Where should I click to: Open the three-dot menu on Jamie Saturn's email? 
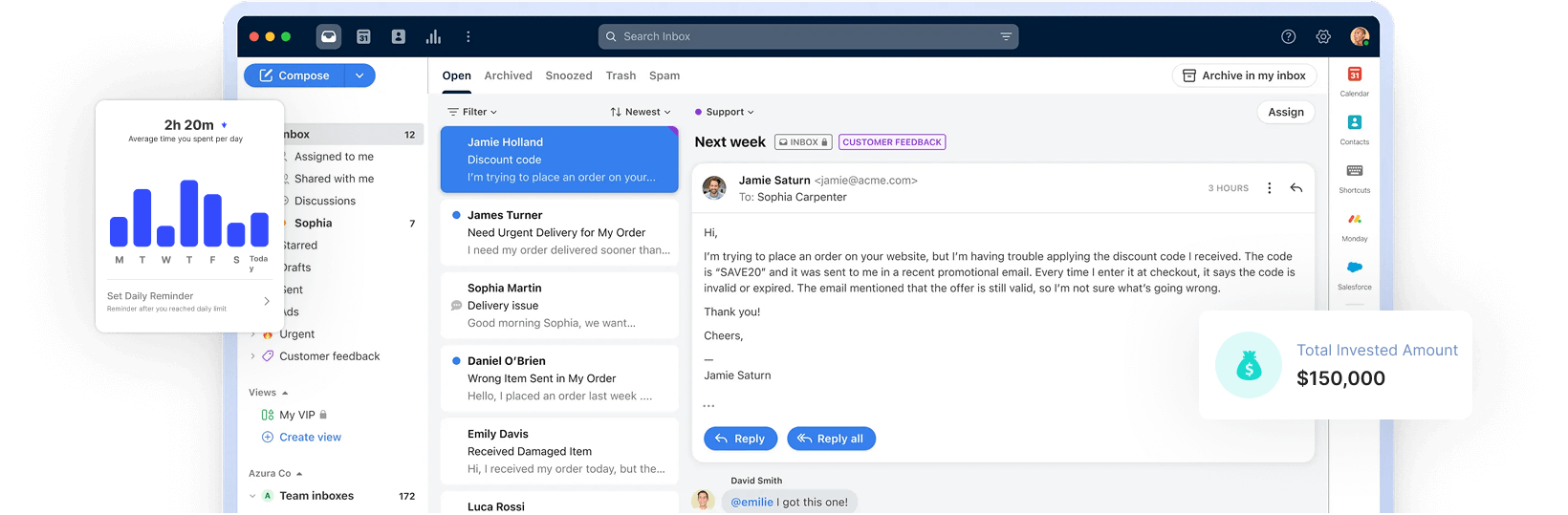(x=1269, y=188)
